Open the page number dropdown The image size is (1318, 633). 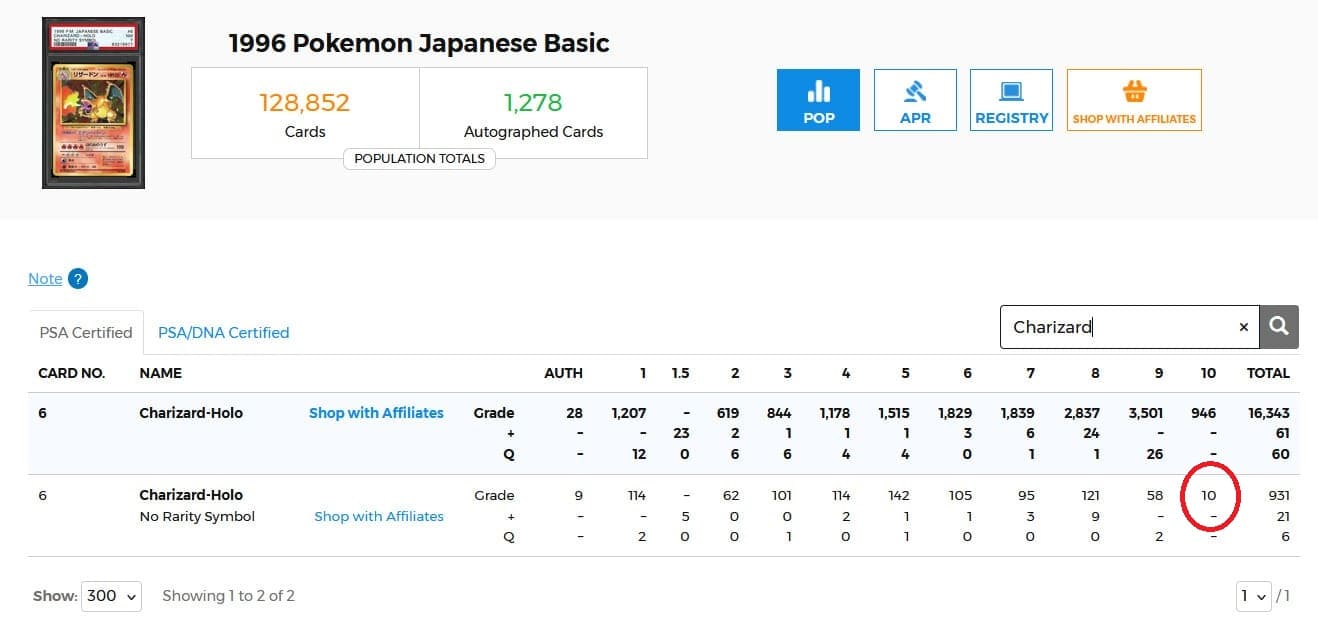1254,596
